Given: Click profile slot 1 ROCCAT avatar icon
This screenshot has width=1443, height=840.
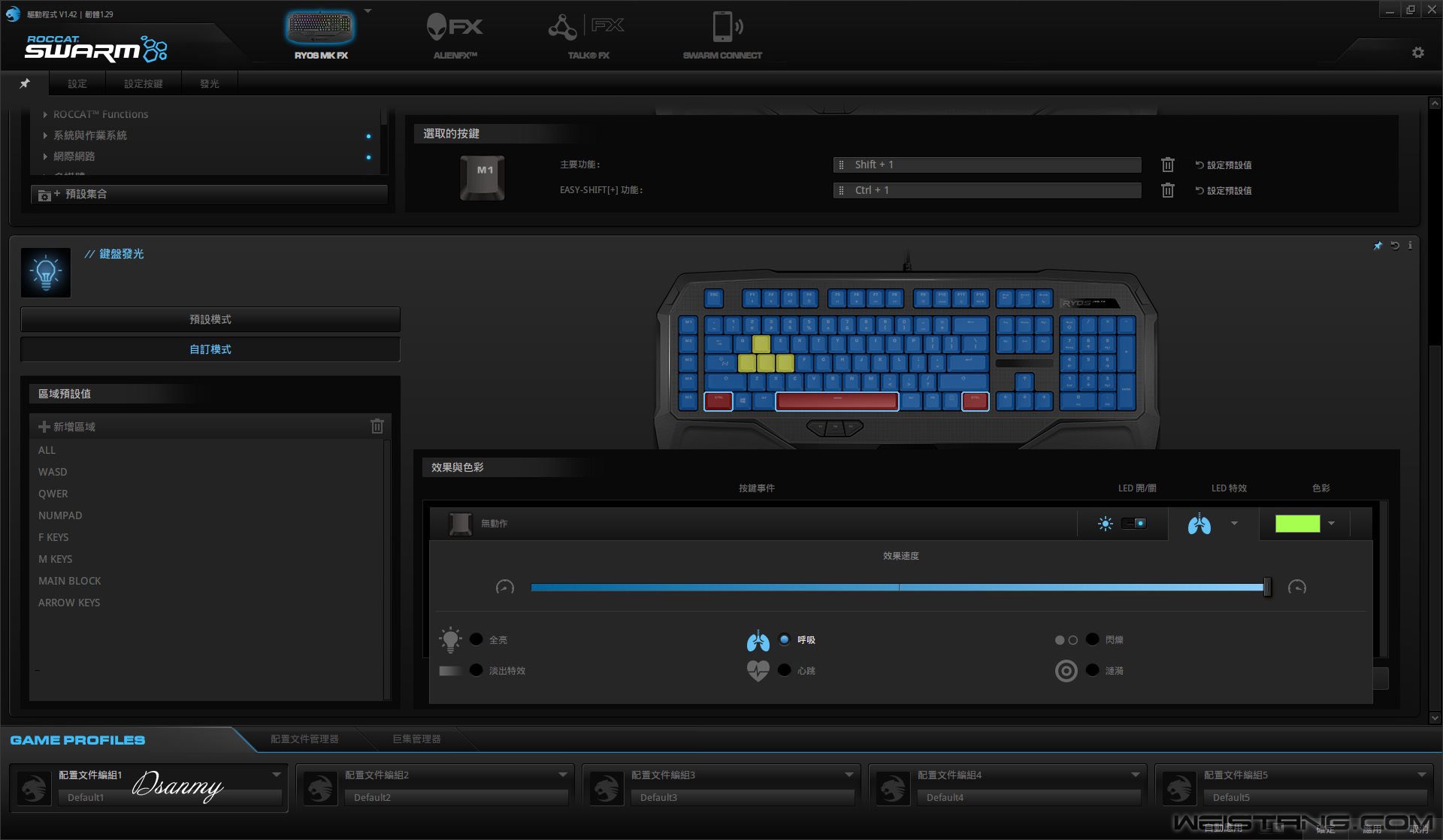Looking at the screenshot, I should [34, 788].
